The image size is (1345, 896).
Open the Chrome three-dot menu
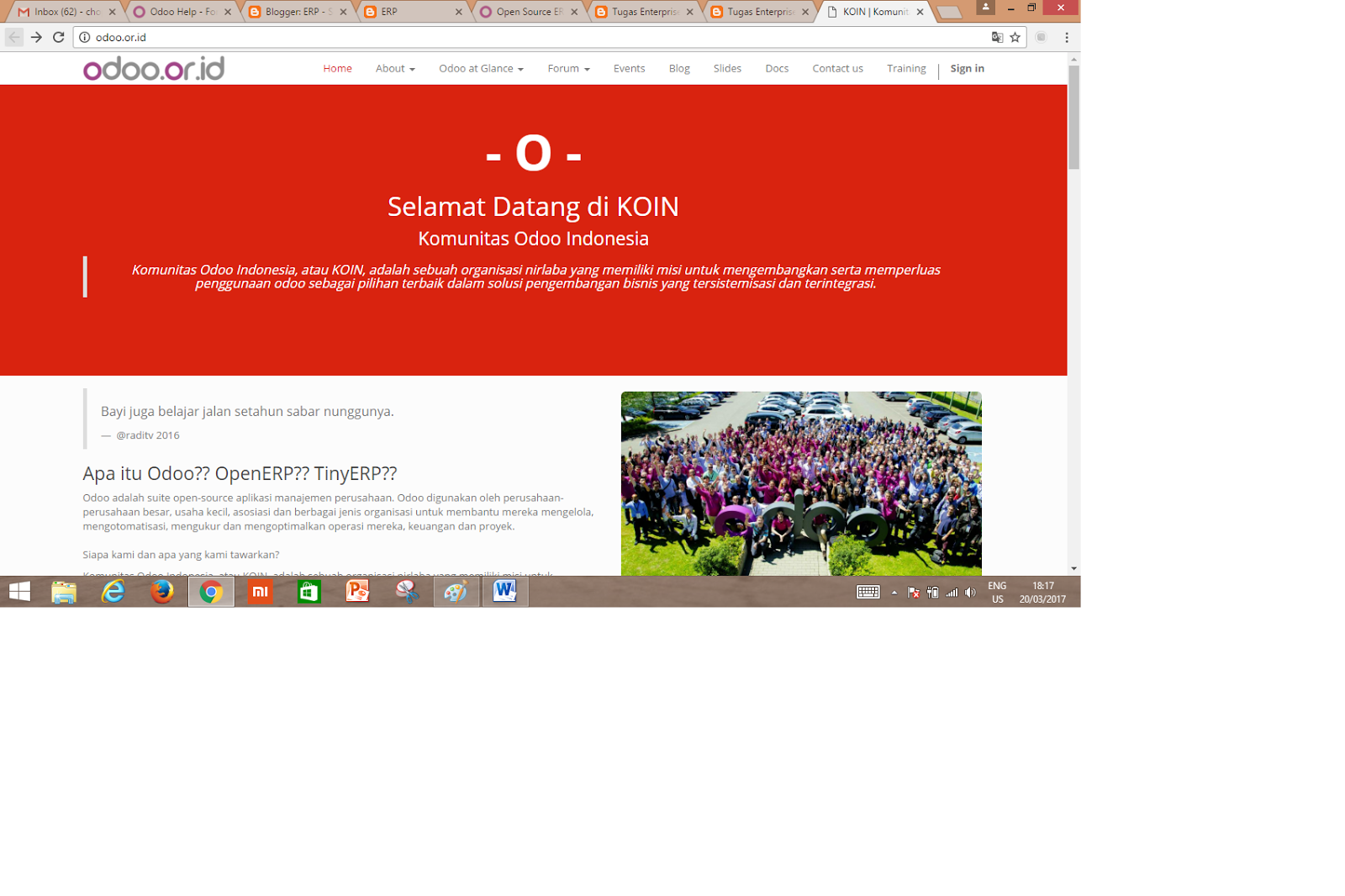pos(1067,37)
